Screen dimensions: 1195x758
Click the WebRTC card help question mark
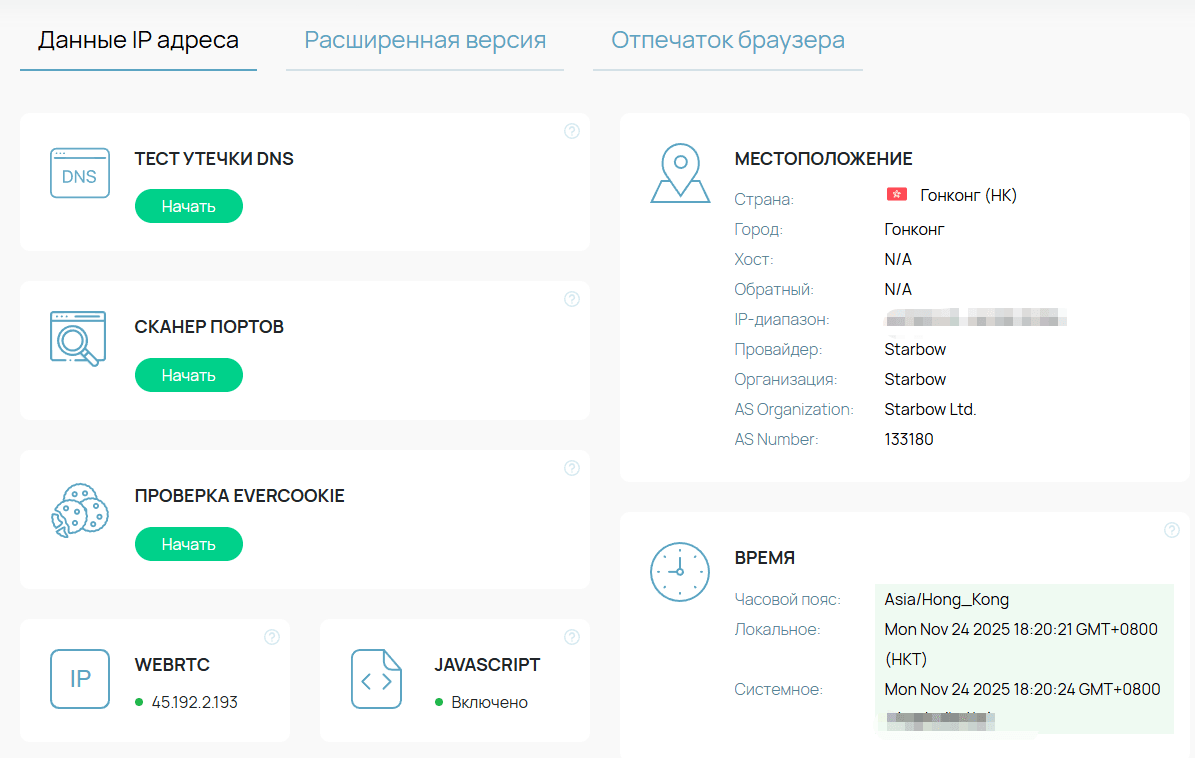(272, 637)
